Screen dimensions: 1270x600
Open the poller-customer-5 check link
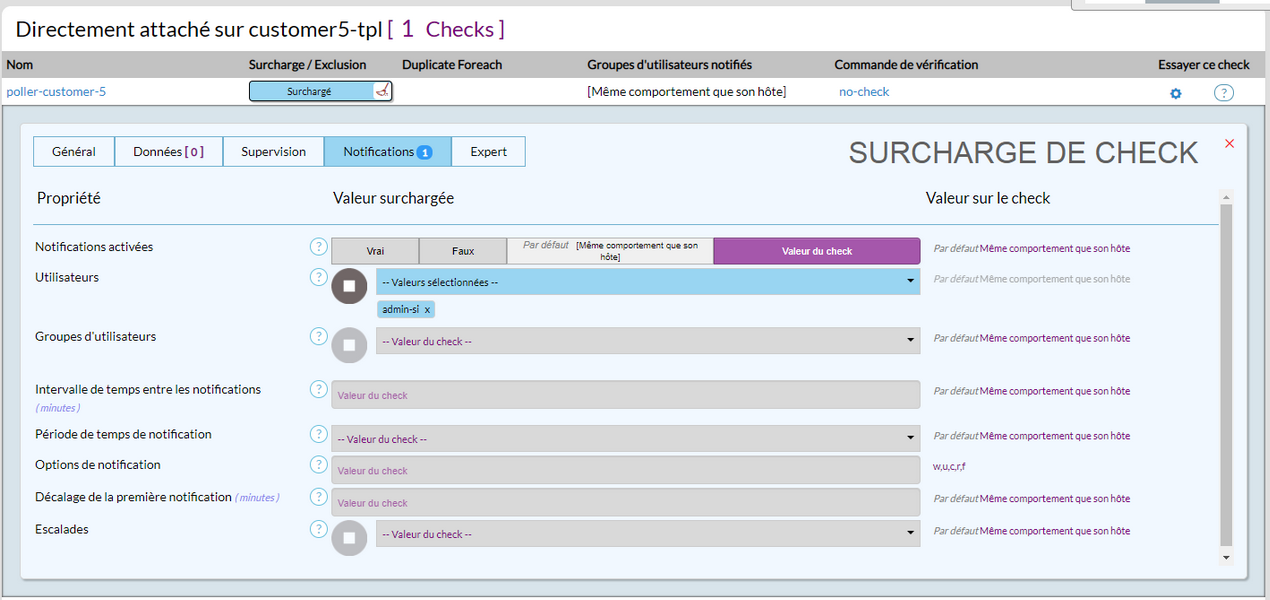tap(56, 92)
